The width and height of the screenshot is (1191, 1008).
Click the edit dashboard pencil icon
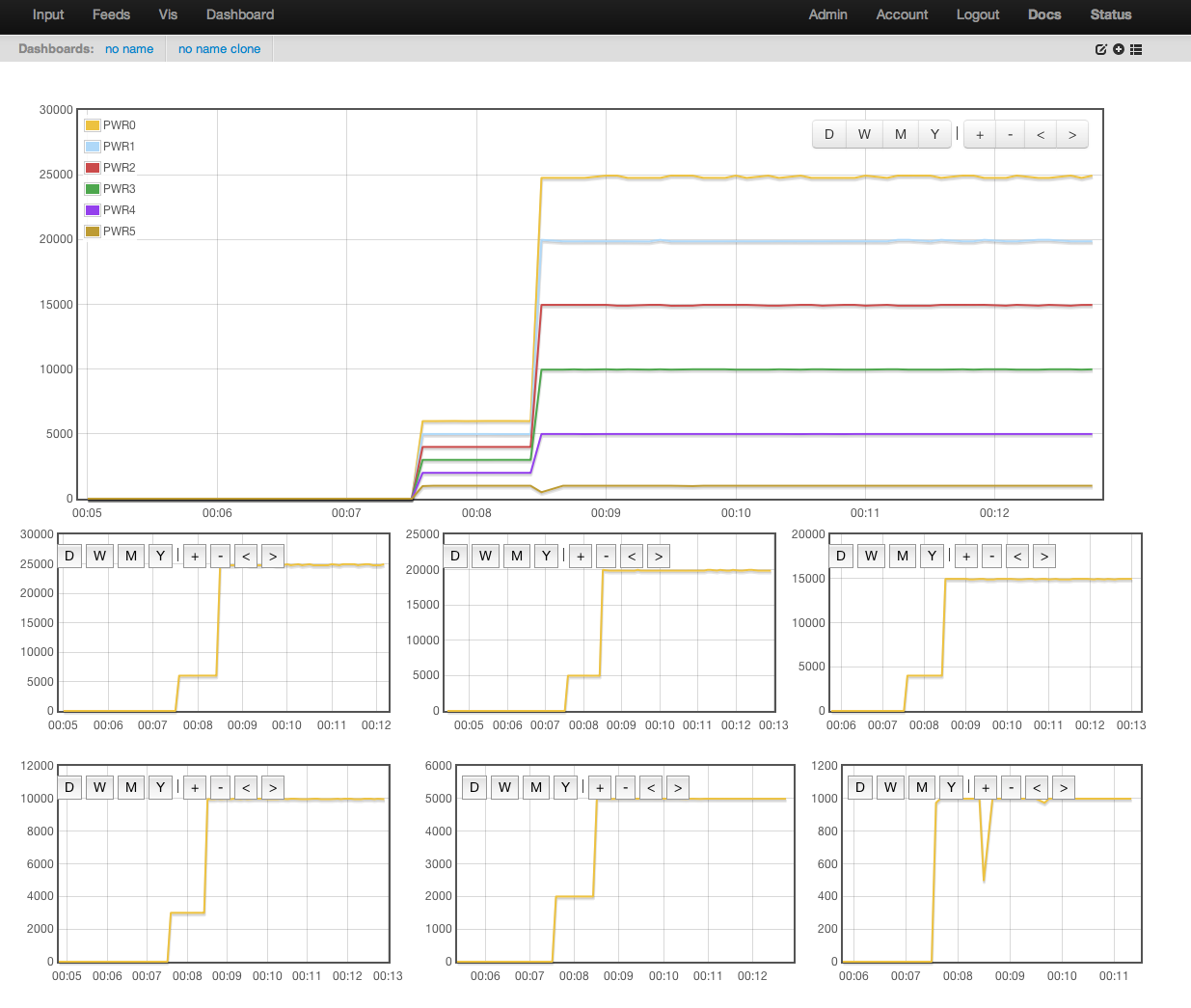pyautogui.click(x=1100, y=49)
